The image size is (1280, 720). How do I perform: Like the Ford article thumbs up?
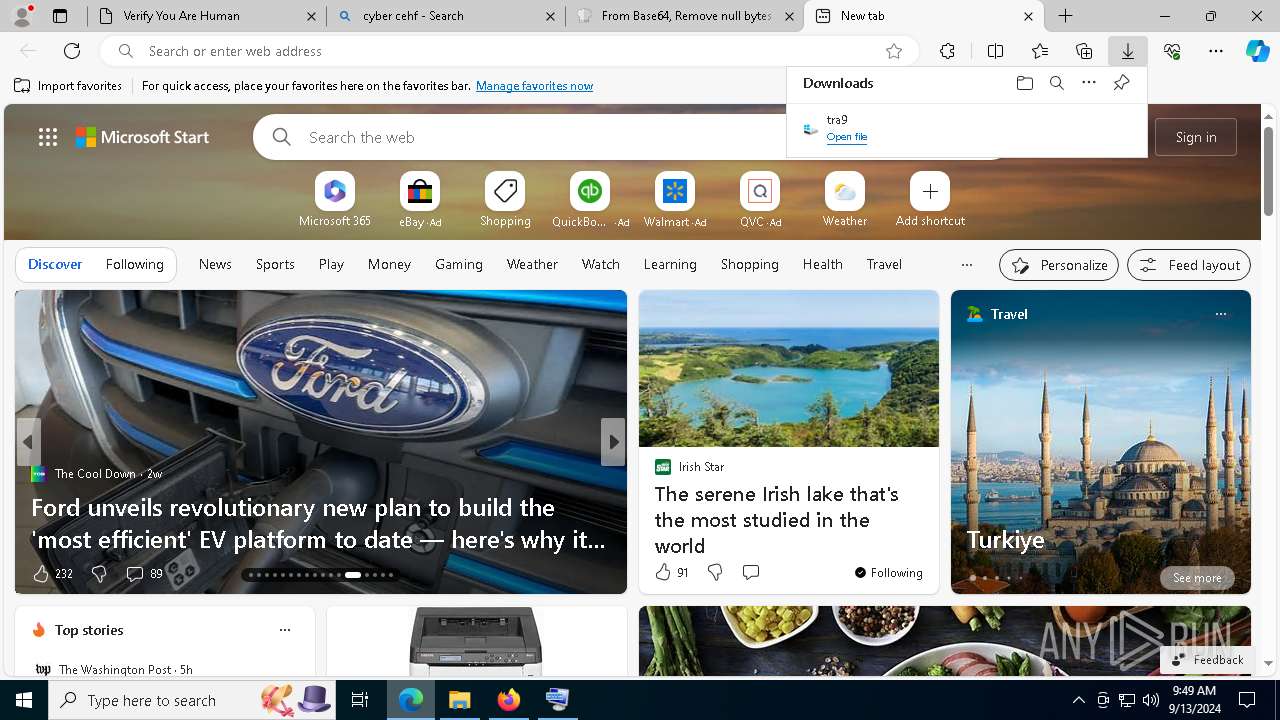(x=41, y=573)
